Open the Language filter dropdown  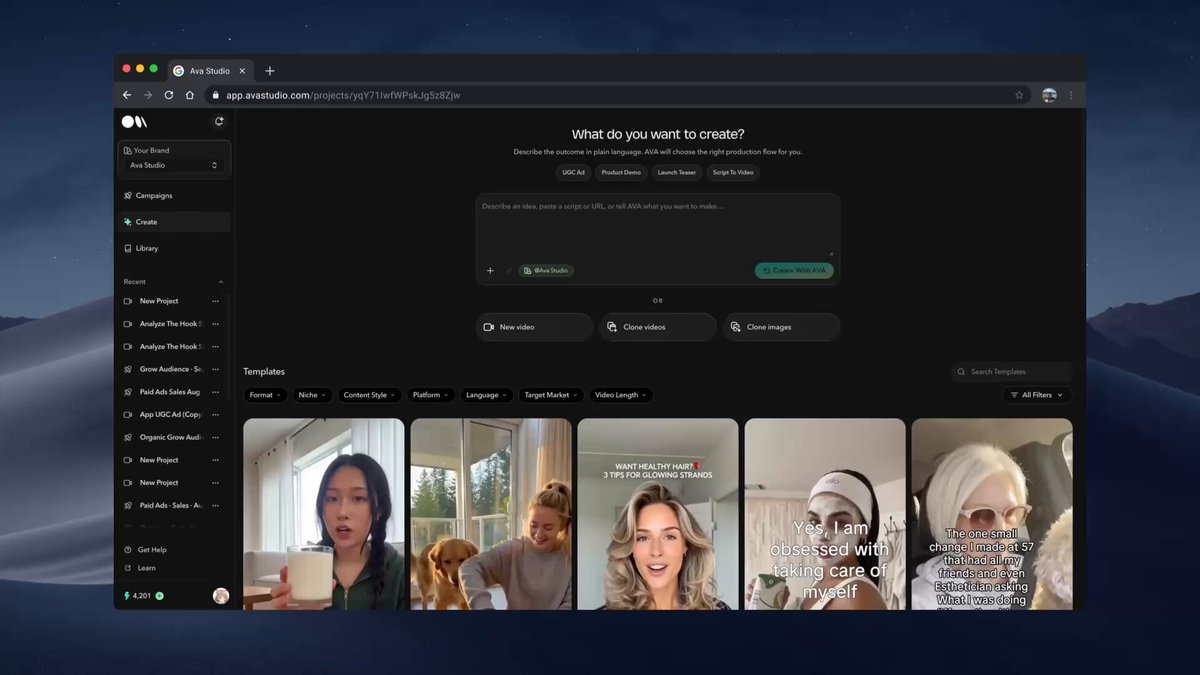point(487,395)
